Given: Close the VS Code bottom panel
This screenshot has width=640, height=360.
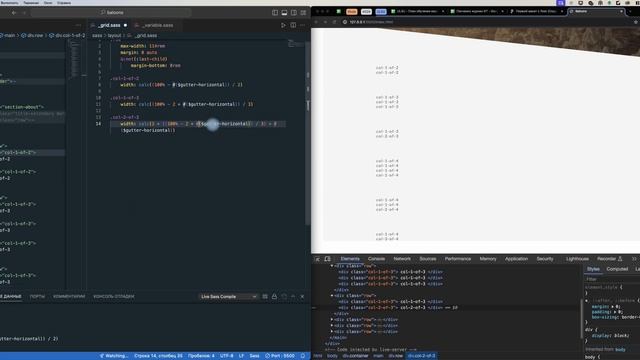Looking at the screenshot, I should coord(302,297).
